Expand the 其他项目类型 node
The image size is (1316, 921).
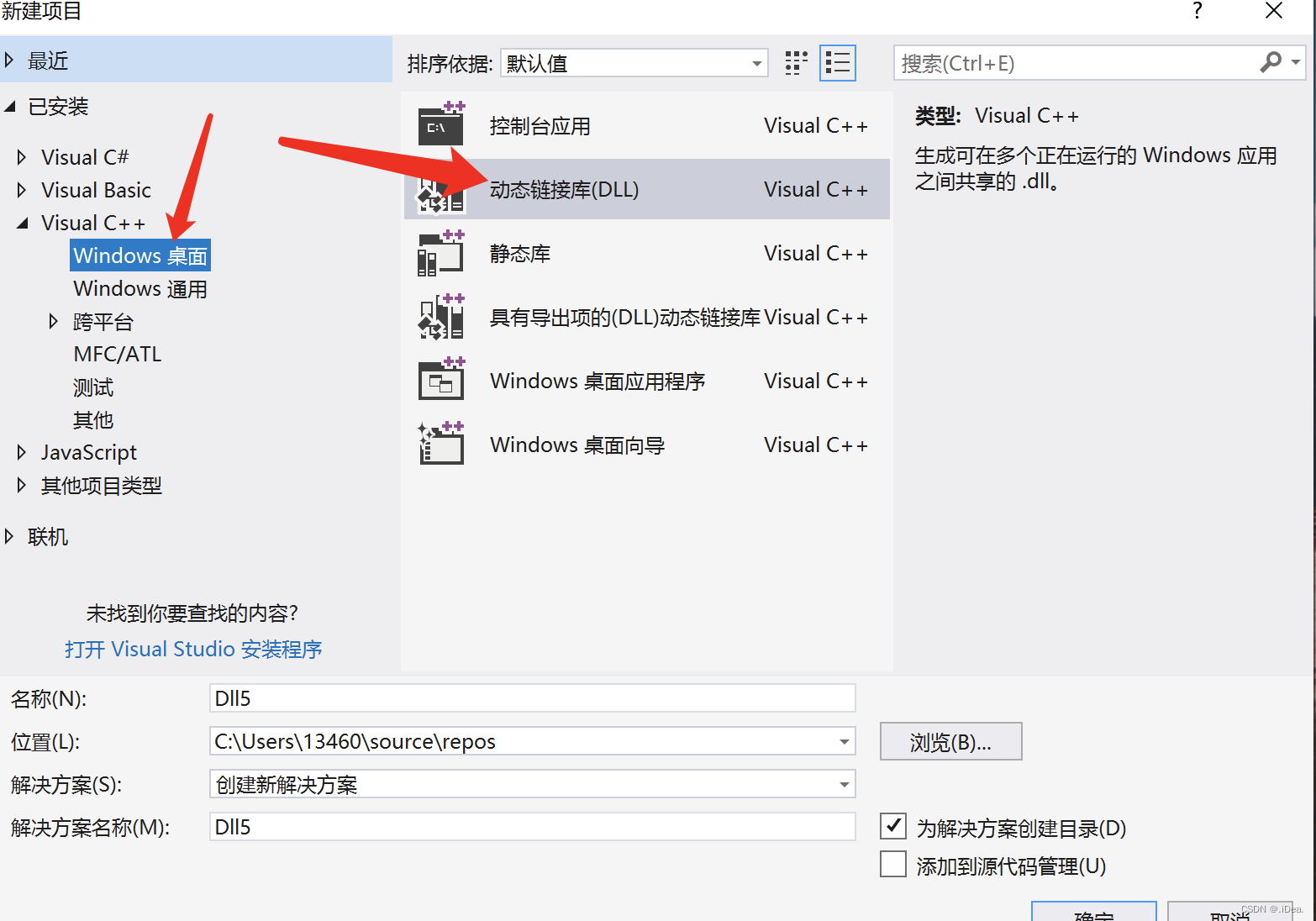pos(22,485)
